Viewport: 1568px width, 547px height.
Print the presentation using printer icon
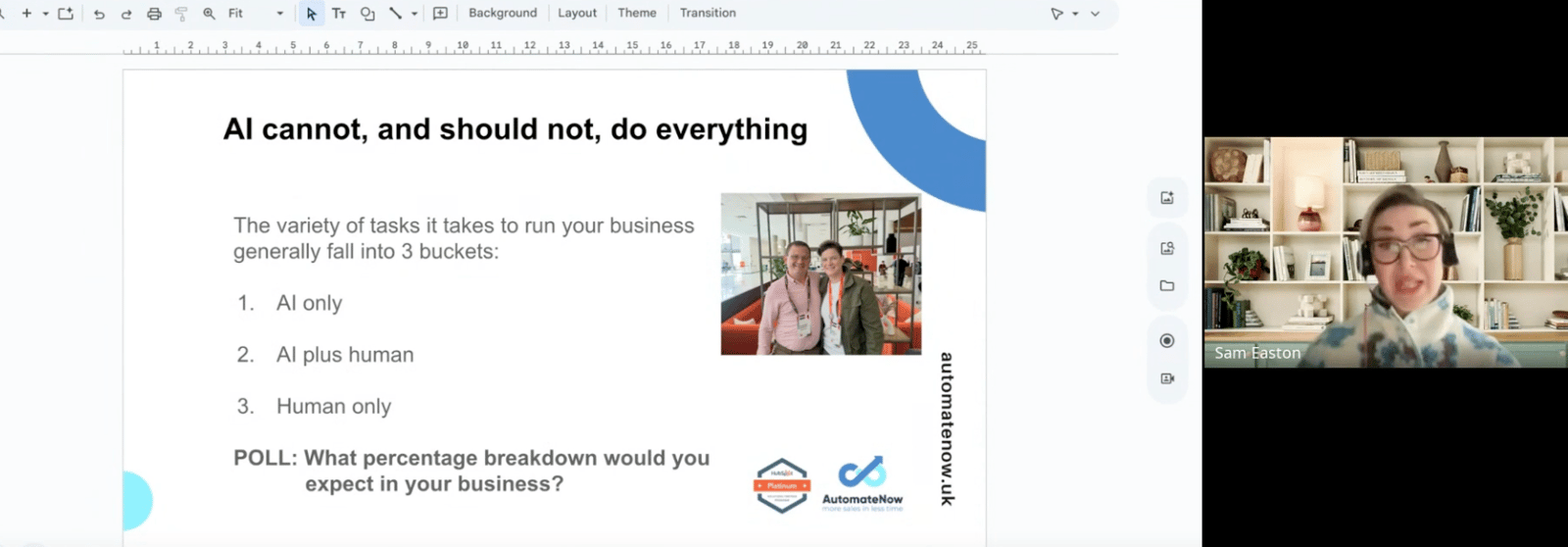[x=154, y=14]
